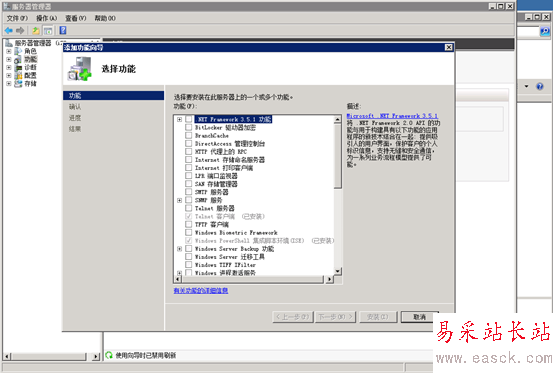The width and height of the screenshot is (553, 373).
Task: Expand the Windows 进程激活服务 node
Action: pos(180,273)
